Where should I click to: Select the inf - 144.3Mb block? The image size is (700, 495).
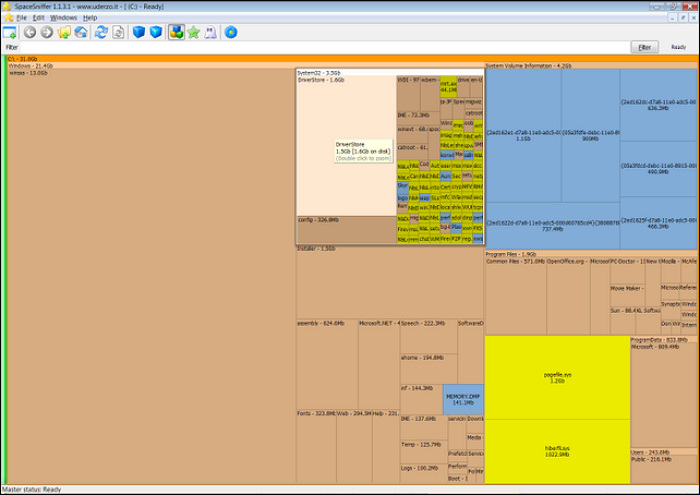[421, 399]
